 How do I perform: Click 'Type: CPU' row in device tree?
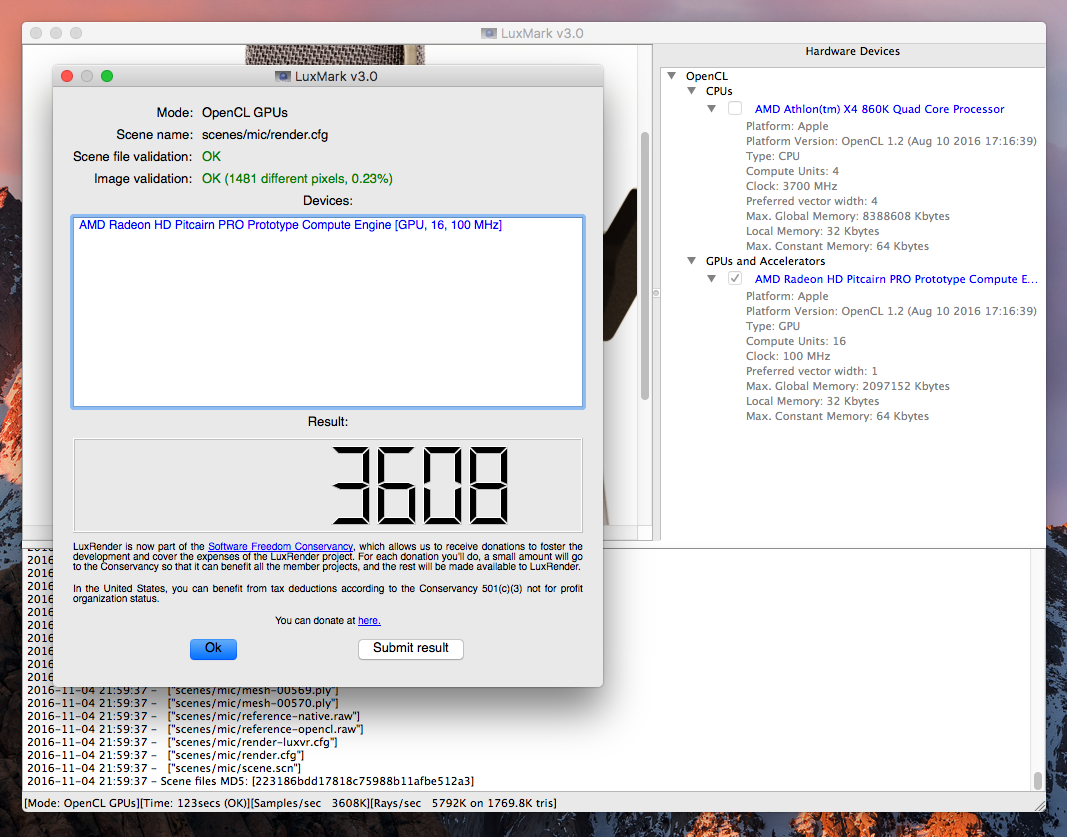(773, 157)
